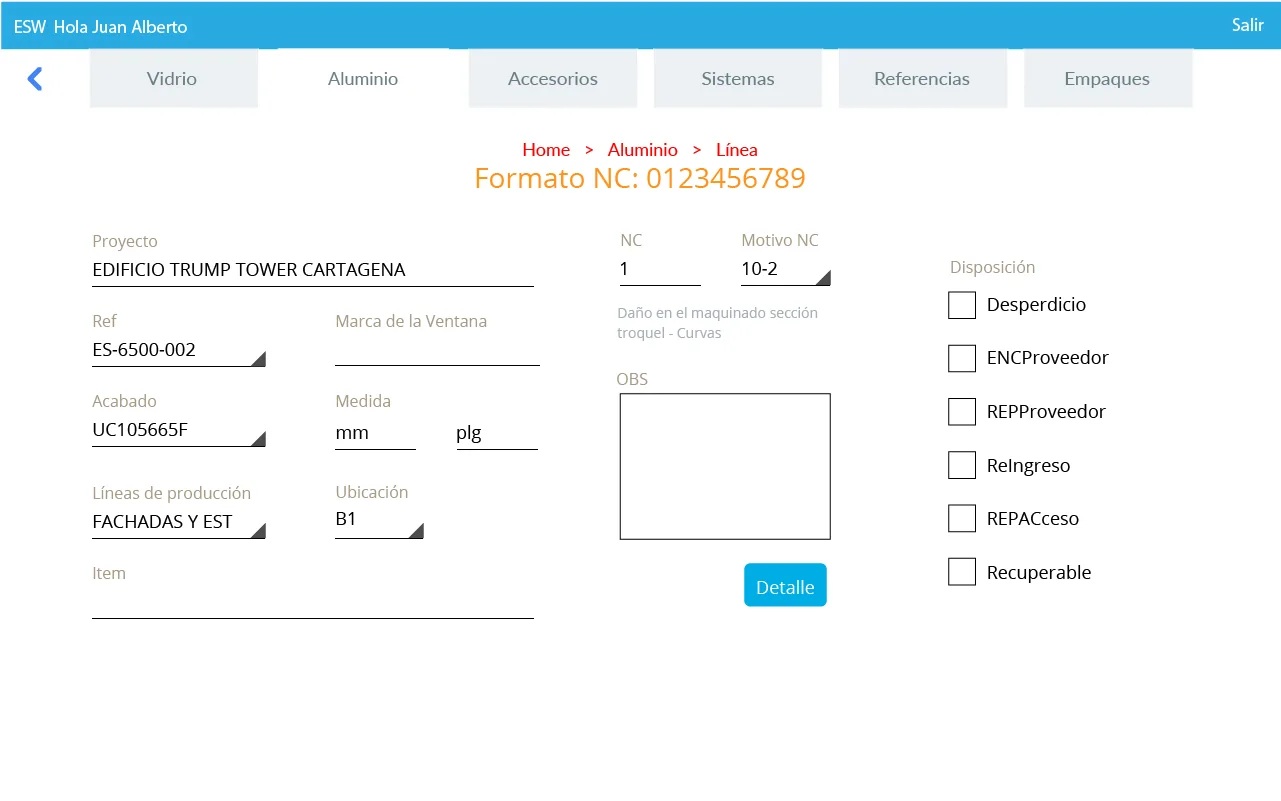The width and height of the screenshot is (1281, 801).
Task: Expand the Acabado dropdown UC105665F
Action: pyautogui.click(x=179, y=431)
